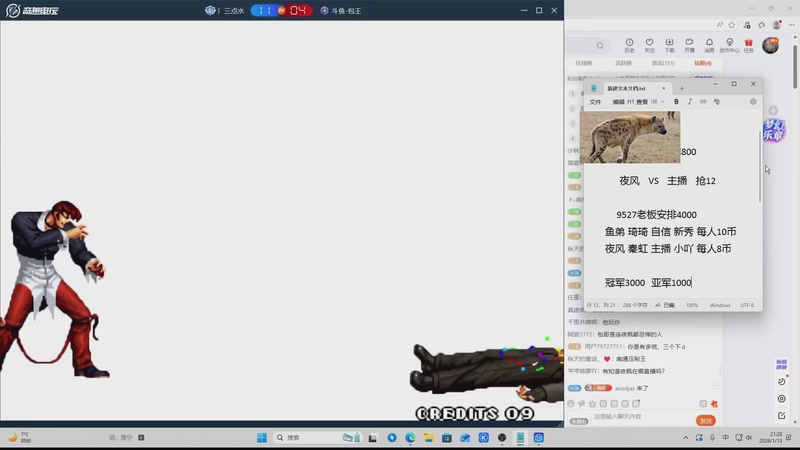
Task: Click the edit/feedback pencil icon in right sidebar
Action: (782, 416)
